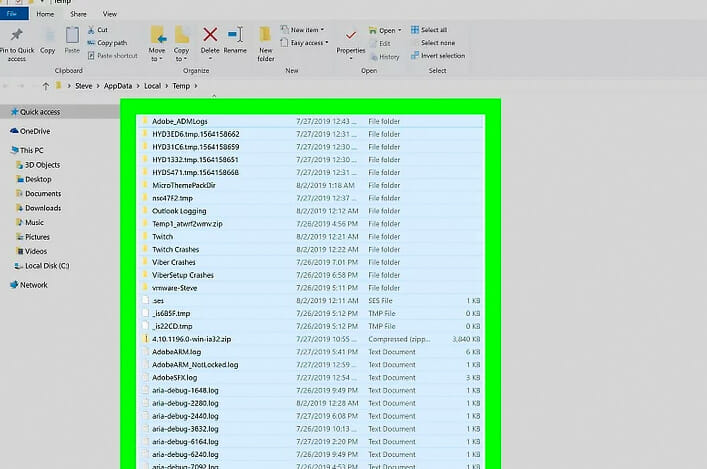Click Invert selection
Screen dimensions: 707x469
point(438,55)
